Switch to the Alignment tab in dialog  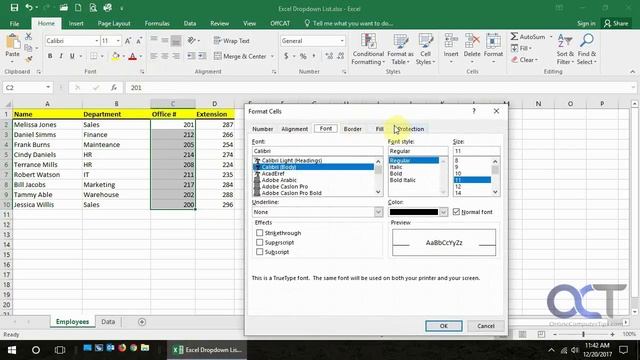[295, 129]
